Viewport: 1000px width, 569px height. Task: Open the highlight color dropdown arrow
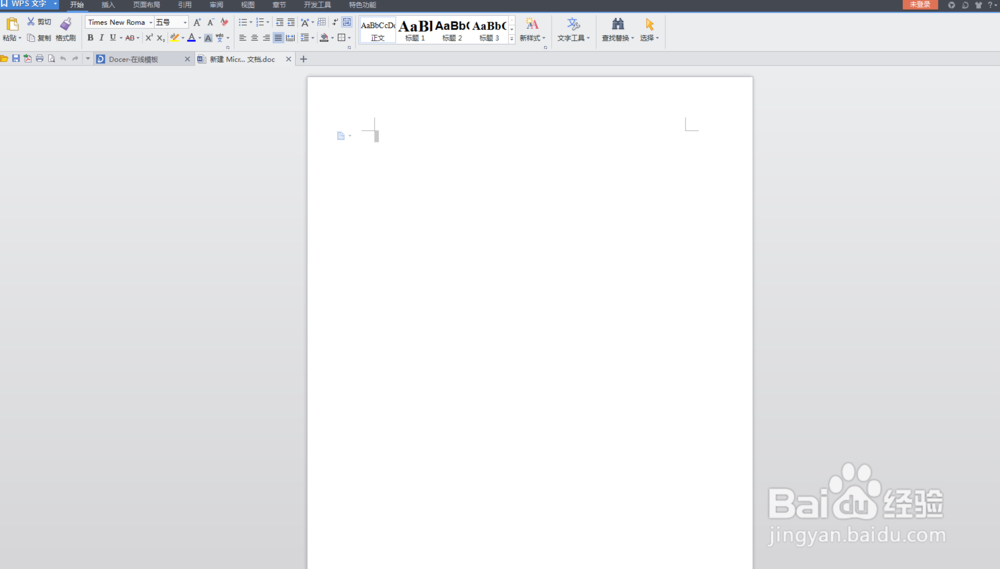click(182, 38)
